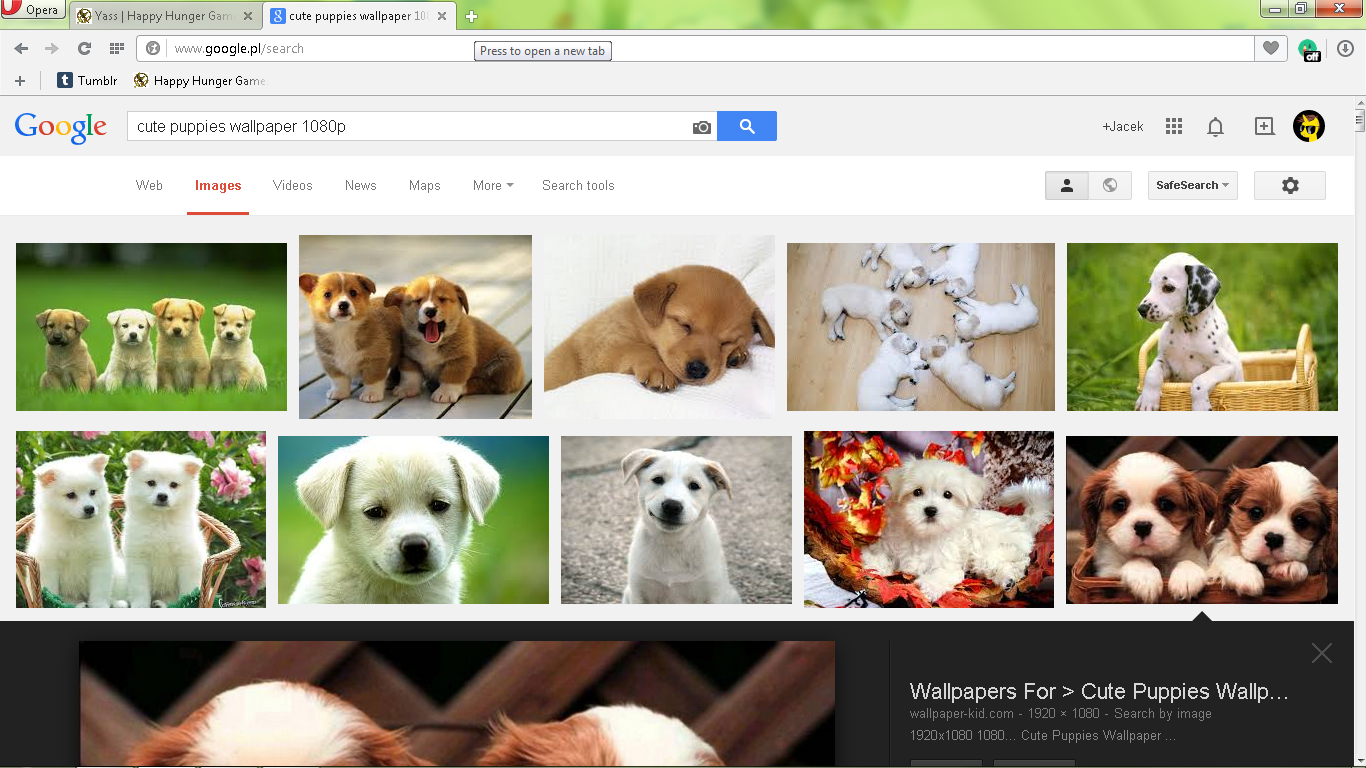This screenshot has height=768, width=1366.
Task: Open Search tools options
Action: coord(578,185)
